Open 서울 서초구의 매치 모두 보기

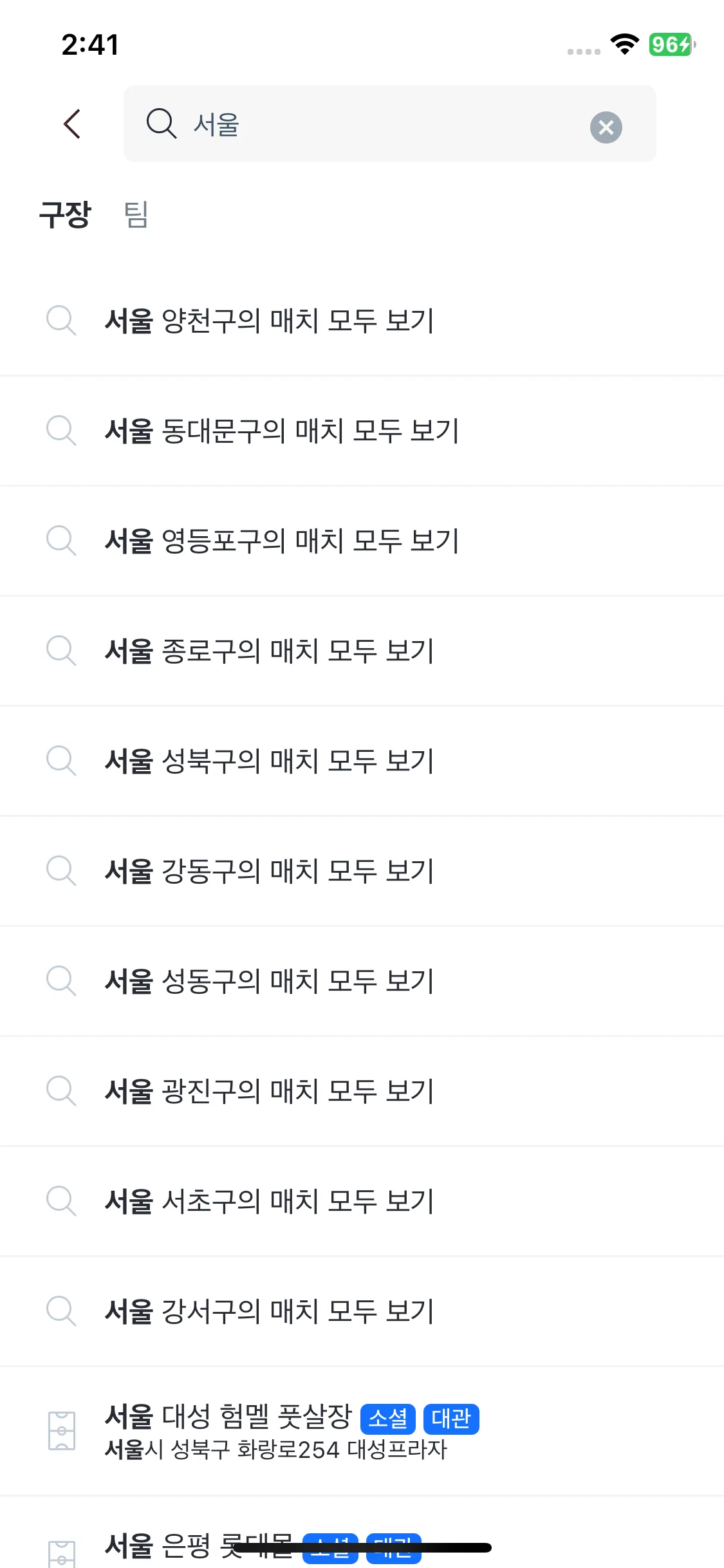pyautogui.click(x=269, y=1200)
